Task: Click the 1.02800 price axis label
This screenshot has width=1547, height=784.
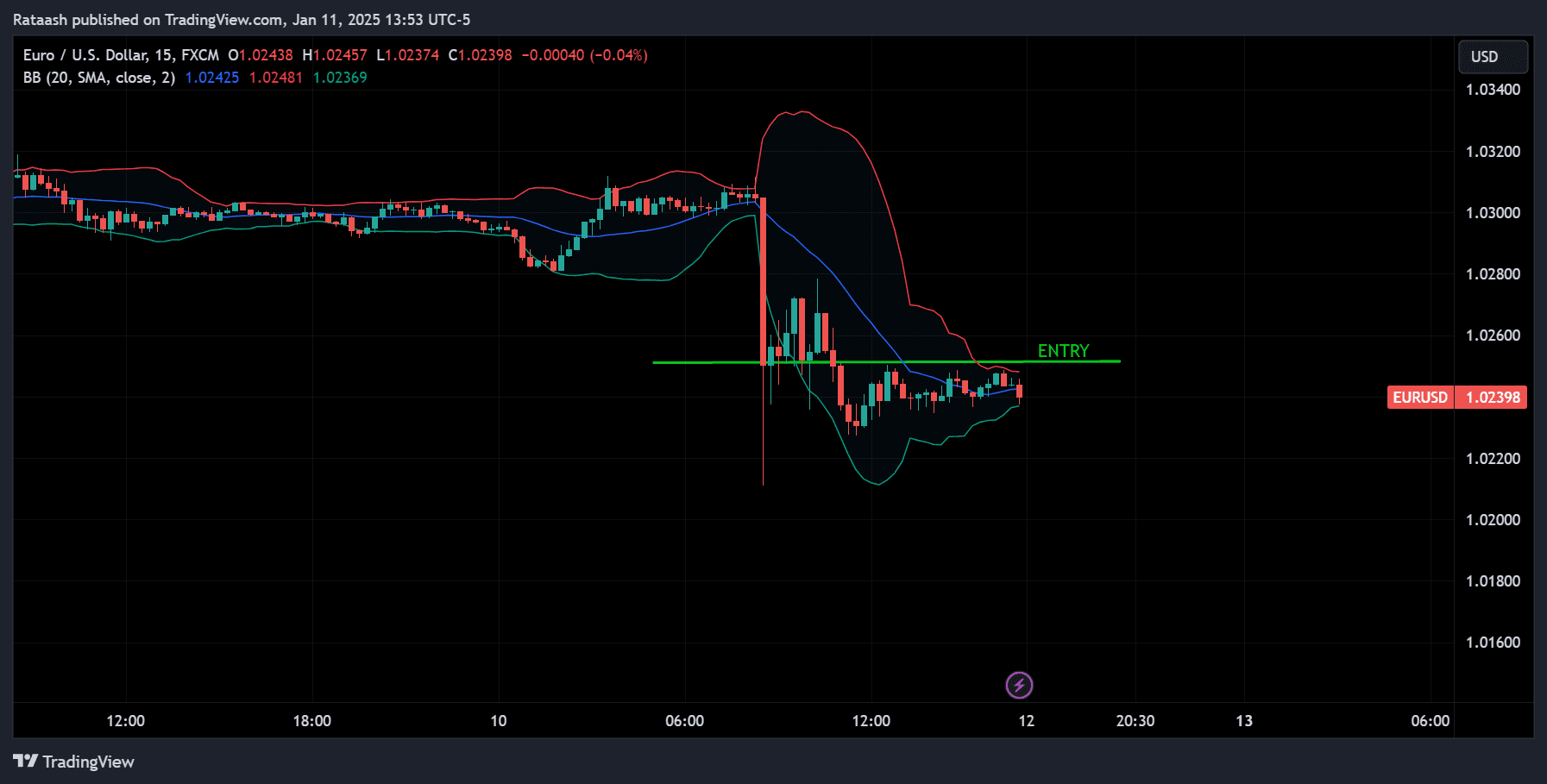Action: point(1494,274)
